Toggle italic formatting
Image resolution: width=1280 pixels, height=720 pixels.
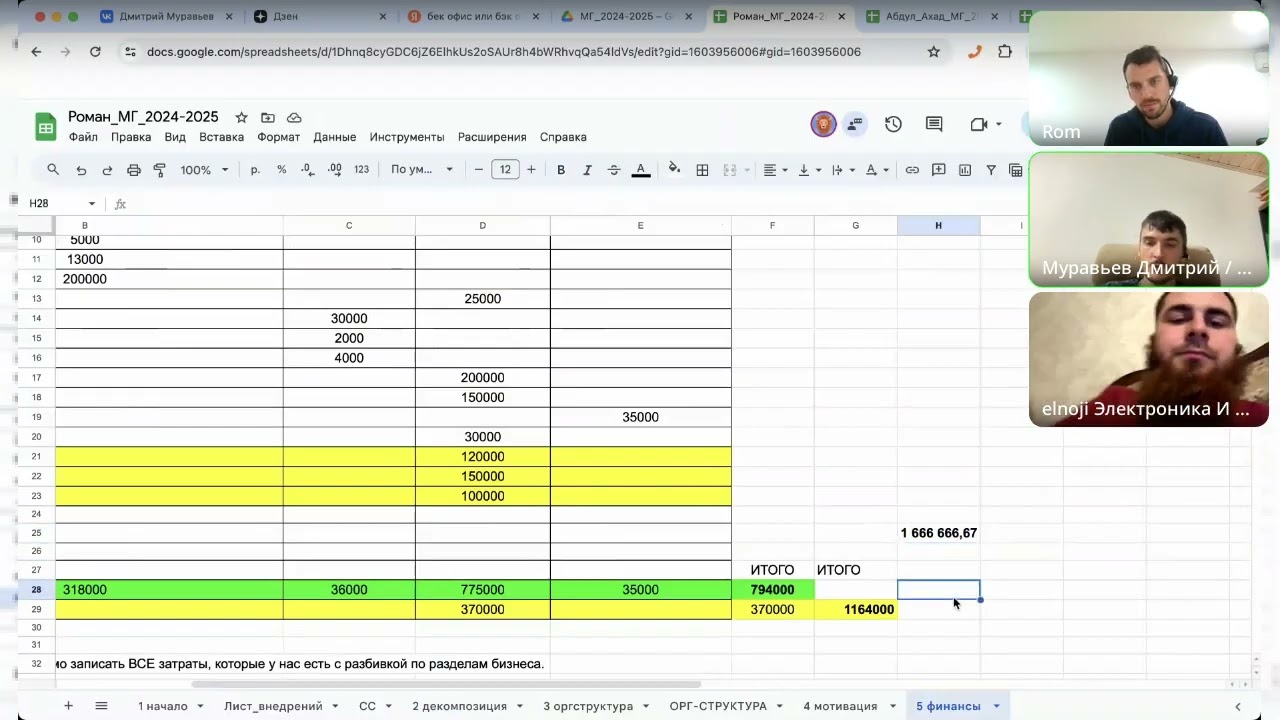[x=587, y=170]
